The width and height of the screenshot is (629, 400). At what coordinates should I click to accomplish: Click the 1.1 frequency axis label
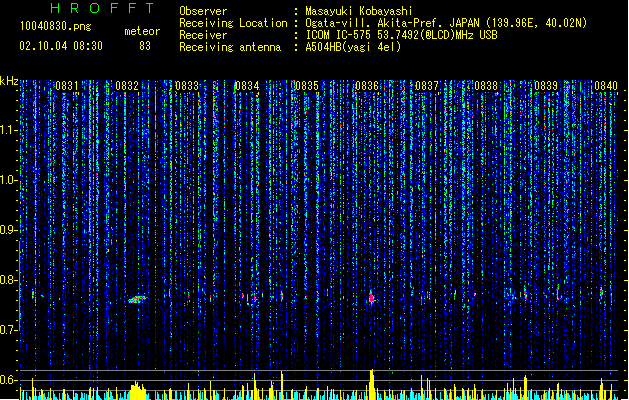tap(9, 130)
